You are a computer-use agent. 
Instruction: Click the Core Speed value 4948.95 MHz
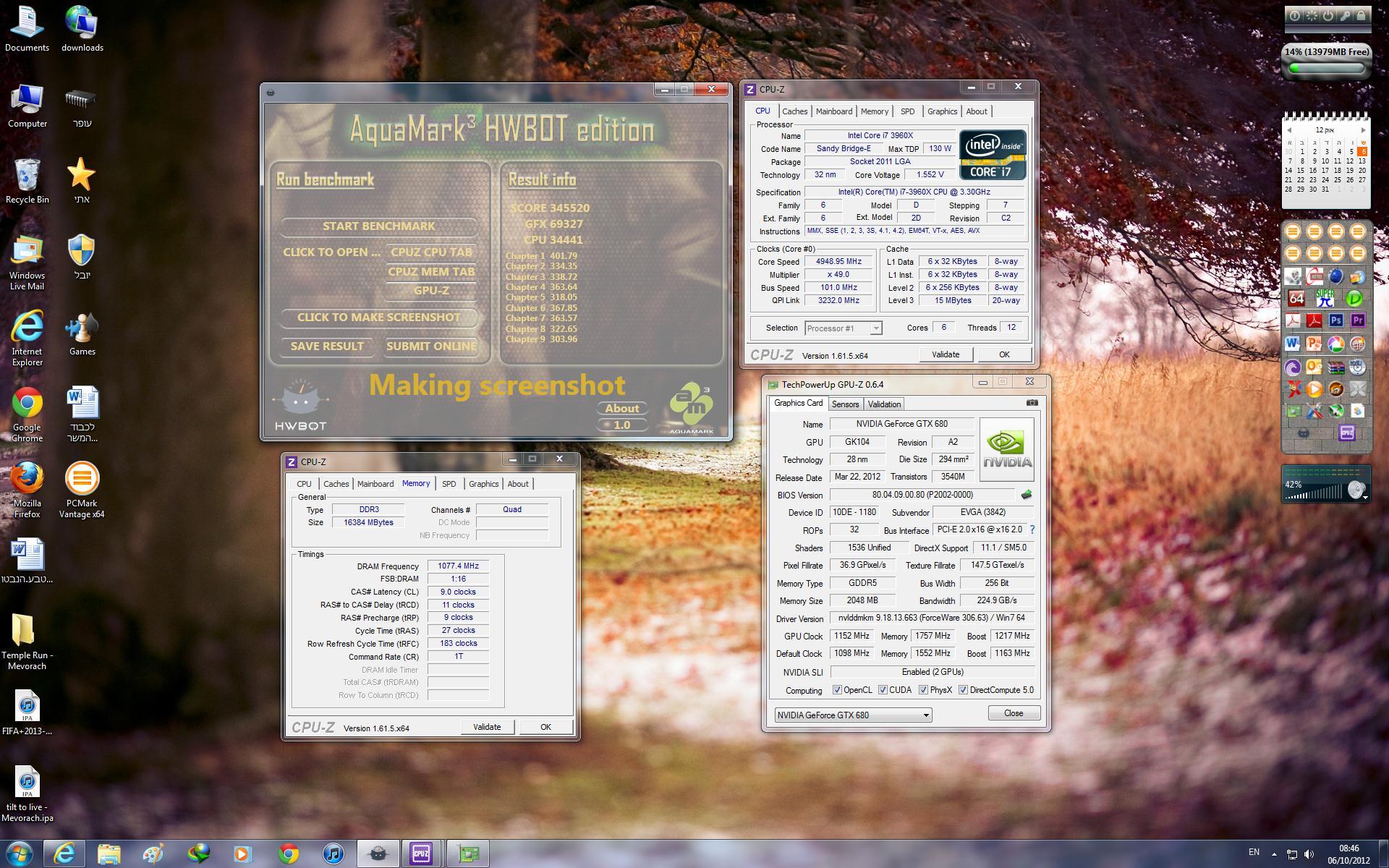pyautogui.click(x=838, y=262)
